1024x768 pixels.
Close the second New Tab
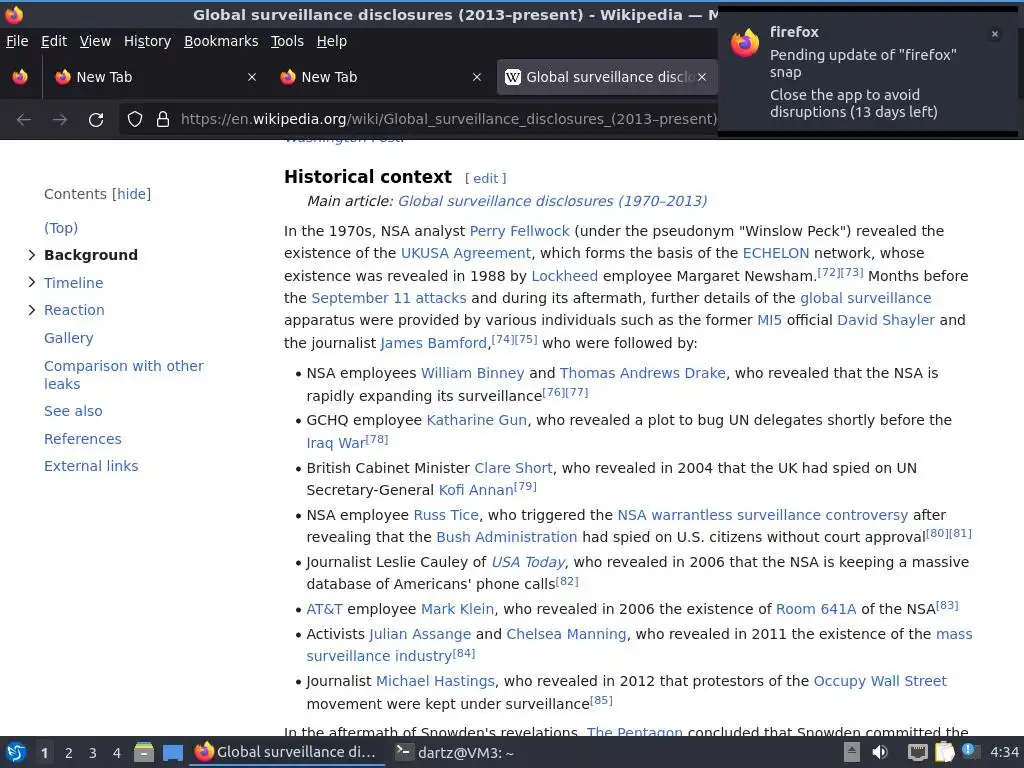pyautogui.click(x=477, y=77)
